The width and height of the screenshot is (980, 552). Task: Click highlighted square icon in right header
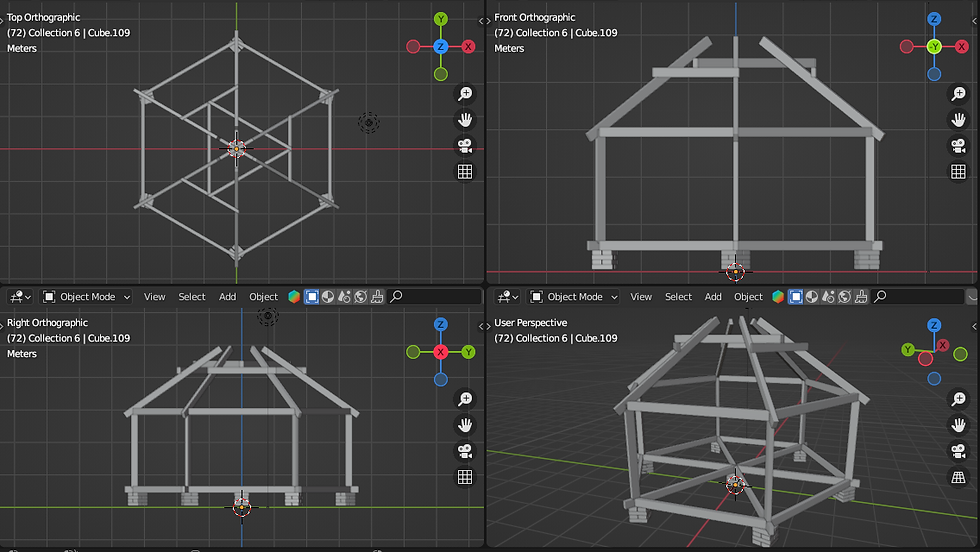point(796,296)
